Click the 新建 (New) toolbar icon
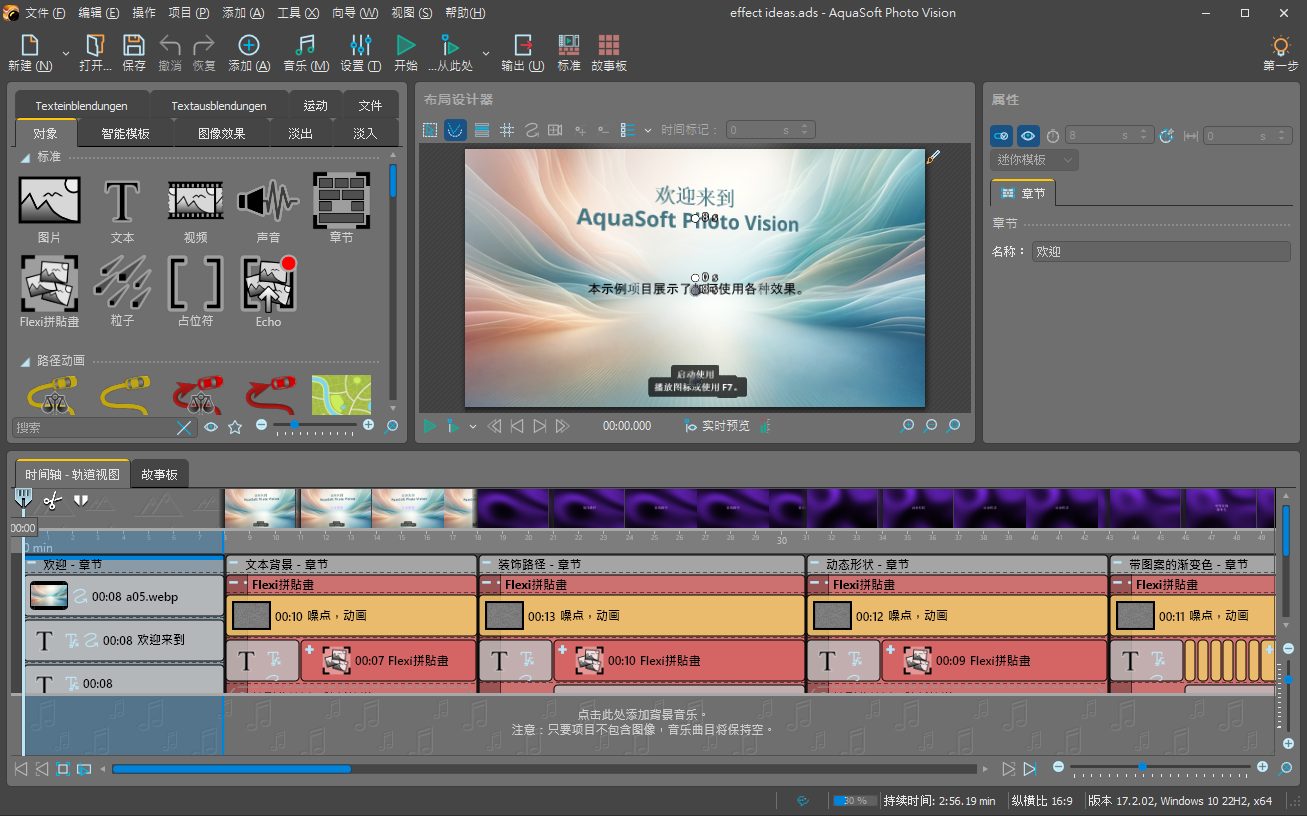 point(30,45)
